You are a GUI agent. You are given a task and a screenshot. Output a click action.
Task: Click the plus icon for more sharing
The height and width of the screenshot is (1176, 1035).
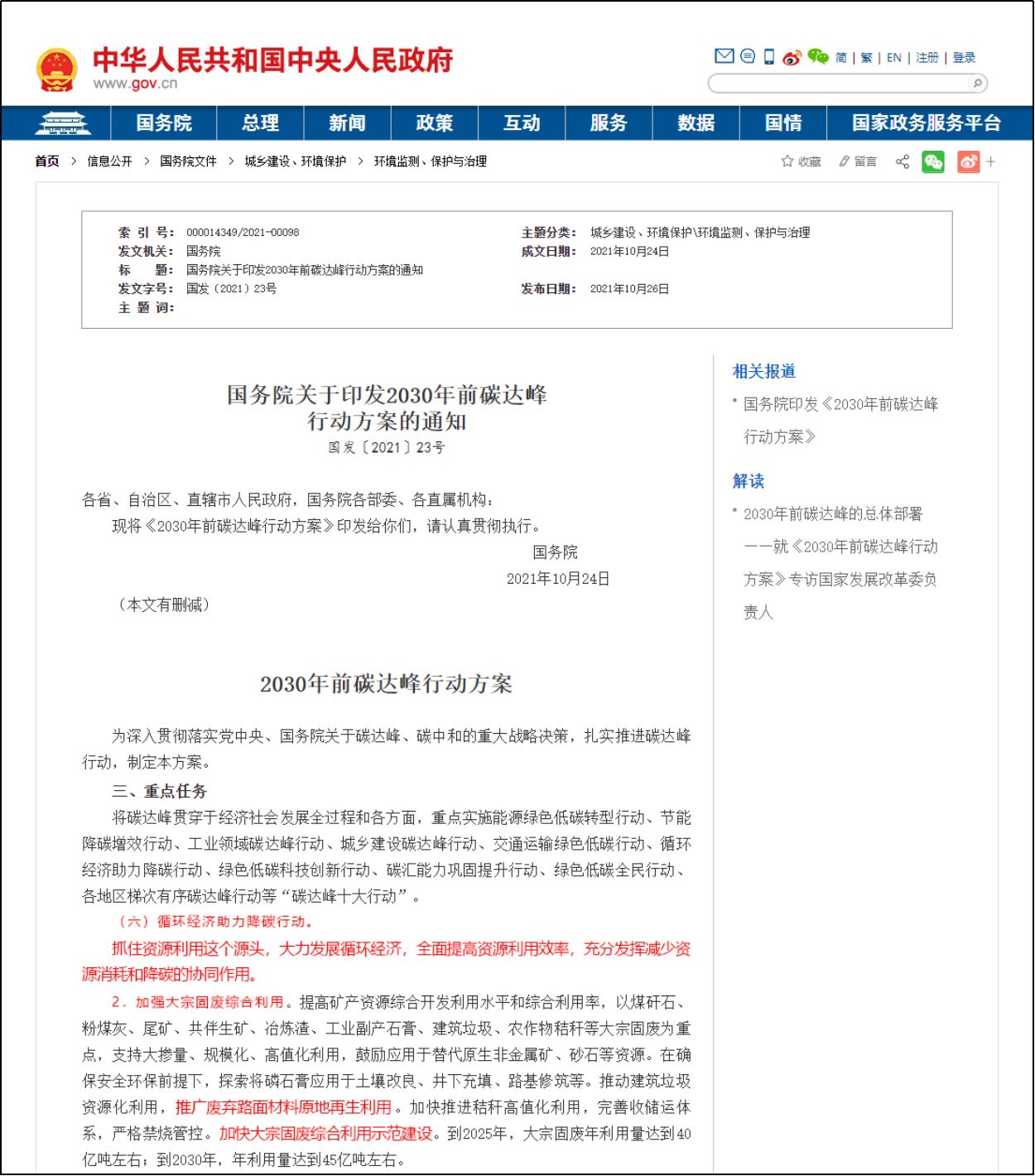click(x=991, y=161)
